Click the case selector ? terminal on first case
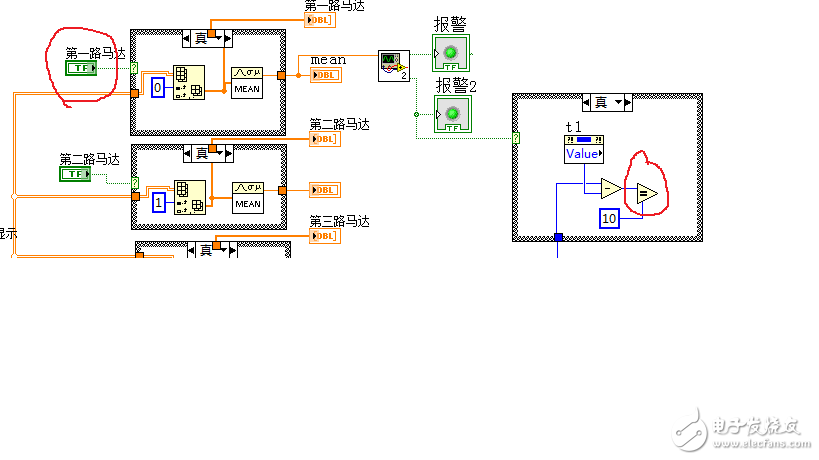Screen dimensions: 819x460 tap(134, 68)
